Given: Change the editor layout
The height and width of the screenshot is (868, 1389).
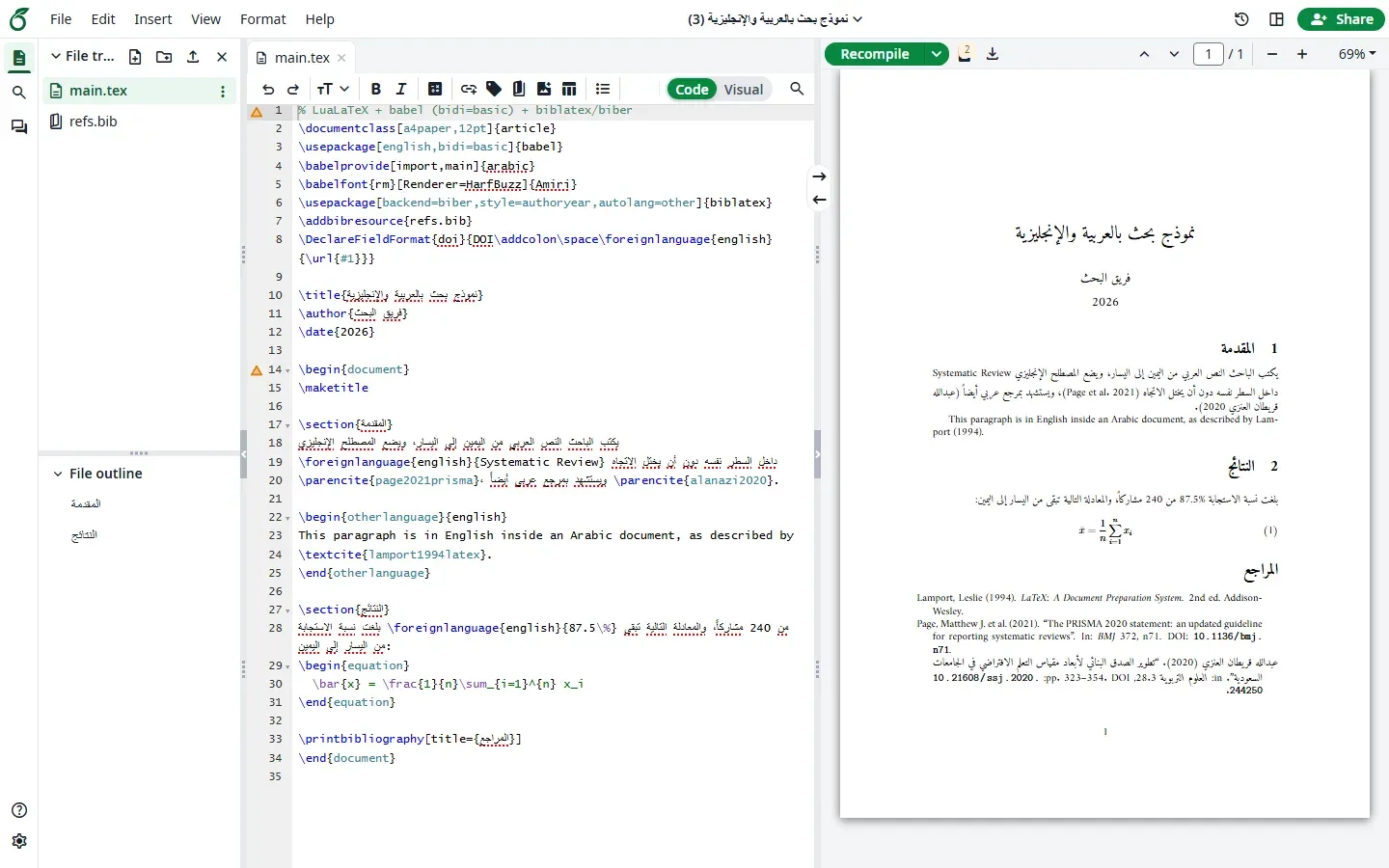Looking at the screenshot, I should pyautogui.click(x=1277, y=19).
